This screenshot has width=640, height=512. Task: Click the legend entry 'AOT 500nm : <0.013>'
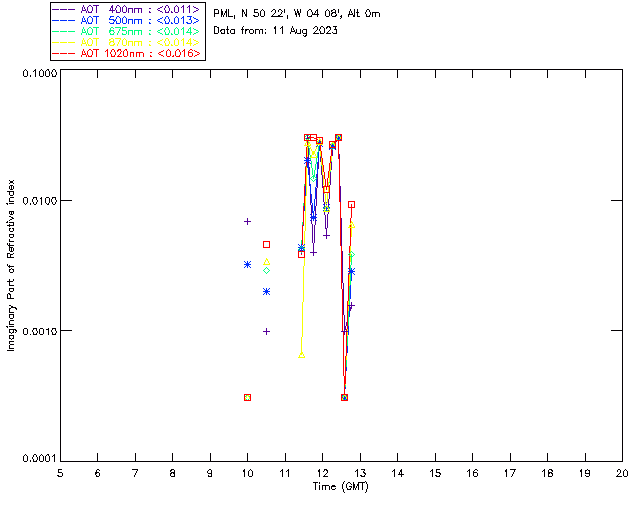point(127,20)
